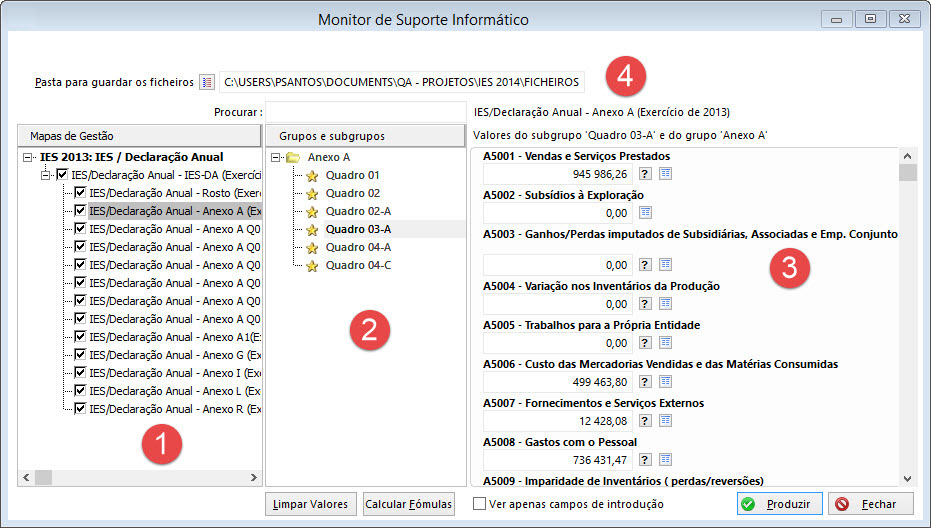Select IES/Declaração Anual - Anexo G row
Image resolution: width=931 pixels, height=528 pixels.
click(x=175, y=355)
